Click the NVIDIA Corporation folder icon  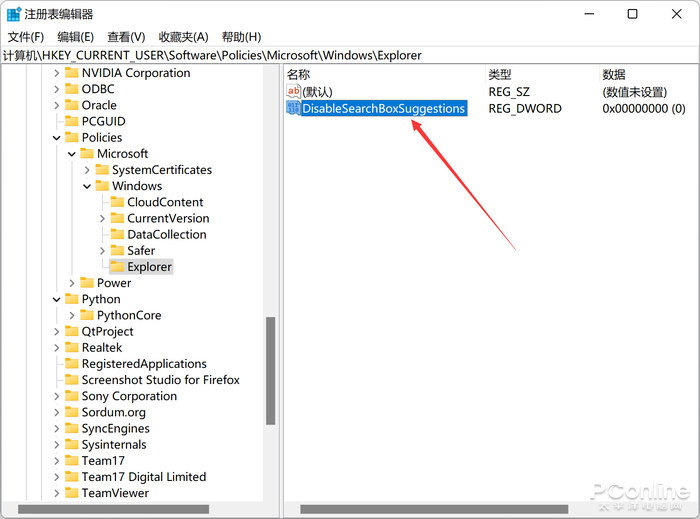[x=71, y=73]
